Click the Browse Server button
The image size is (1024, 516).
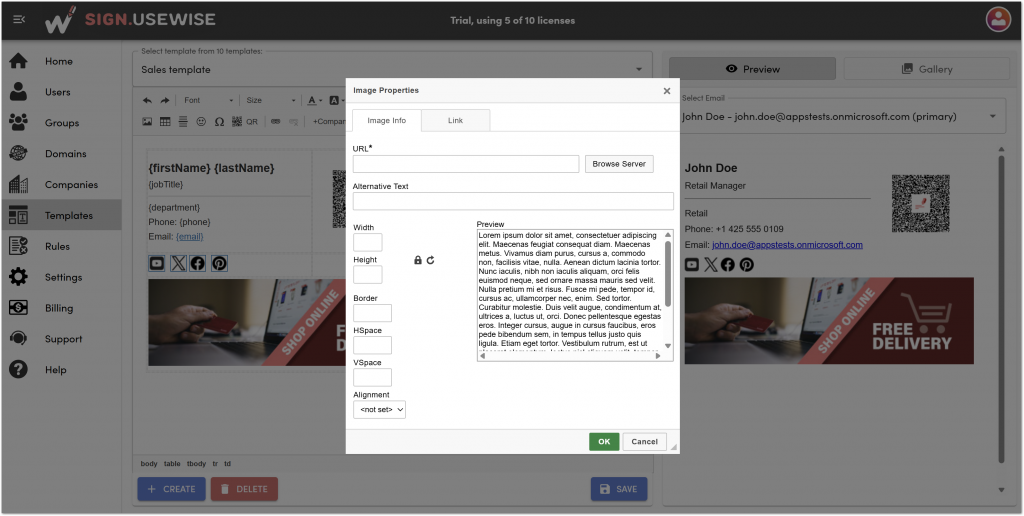tap(619, 164)
